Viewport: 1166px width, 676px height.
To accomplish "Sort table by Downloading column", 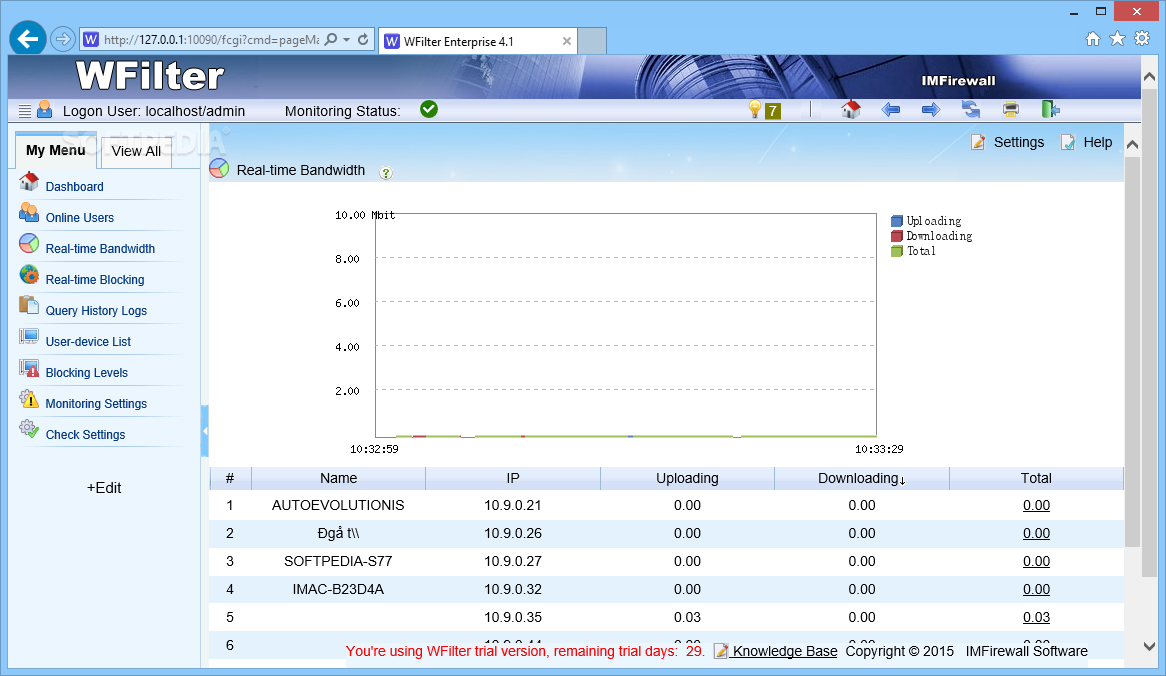I will (862, 478).
